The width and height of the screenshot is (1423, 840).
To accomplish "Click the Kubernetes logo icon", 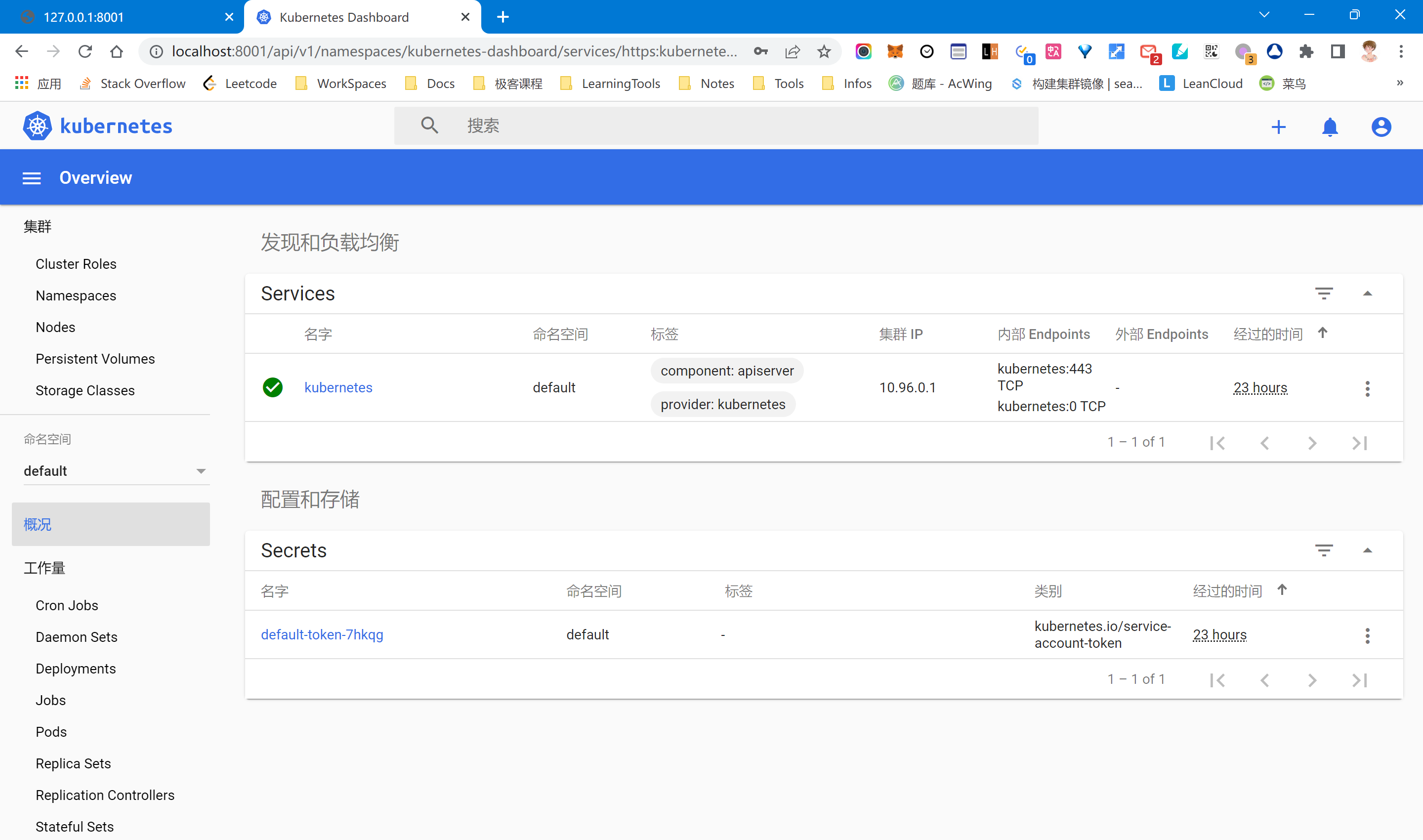I will click(x=38, y=126).
